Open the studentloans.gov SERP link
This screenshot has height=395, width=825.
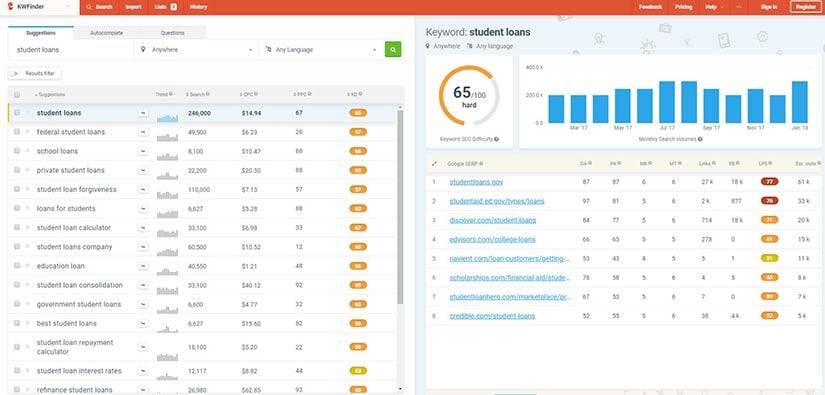point(476,182)
